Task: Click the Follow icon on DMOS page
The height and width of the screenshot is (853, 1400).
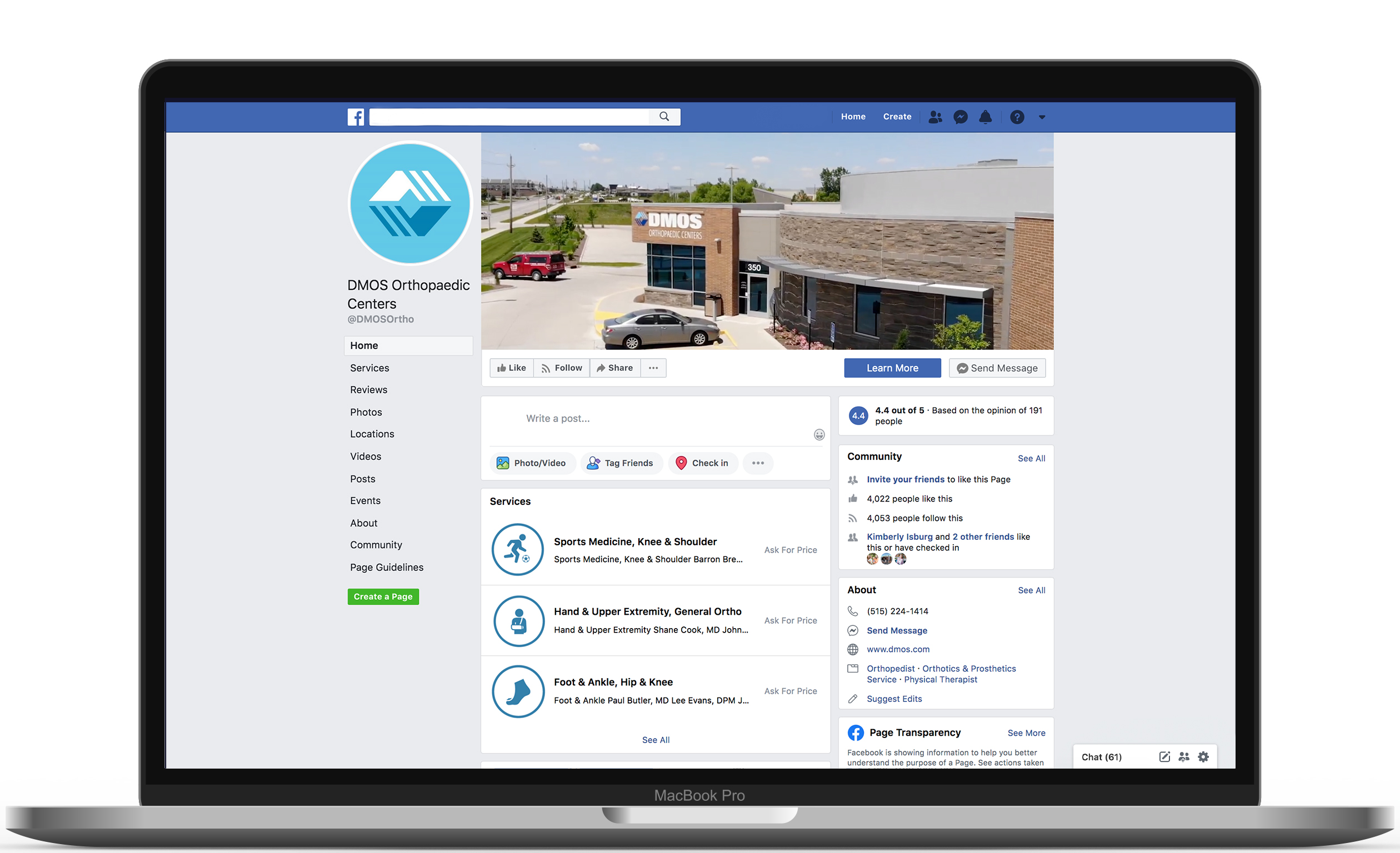Action: pos(561,367)
